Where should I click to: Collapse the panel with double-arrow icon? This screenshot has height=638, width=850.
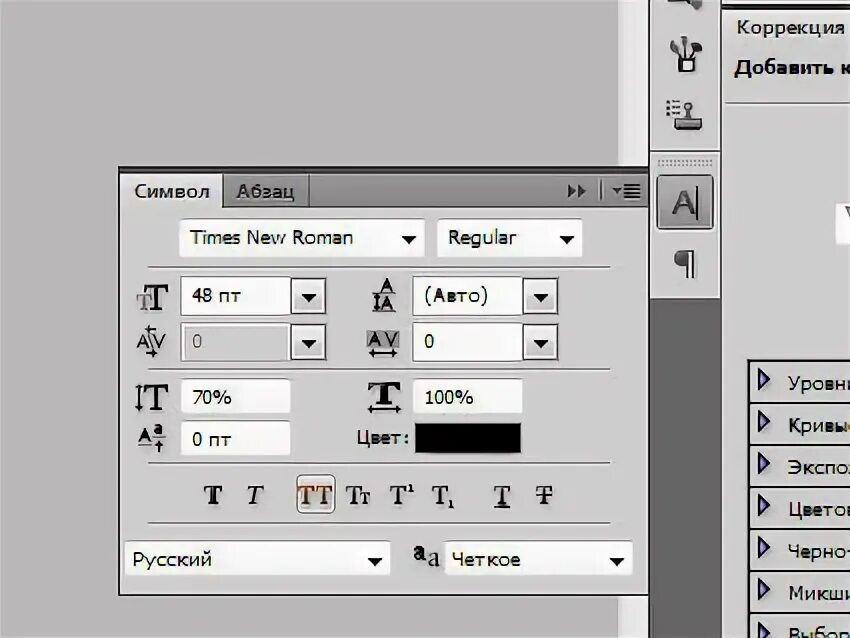coord(577,191)
